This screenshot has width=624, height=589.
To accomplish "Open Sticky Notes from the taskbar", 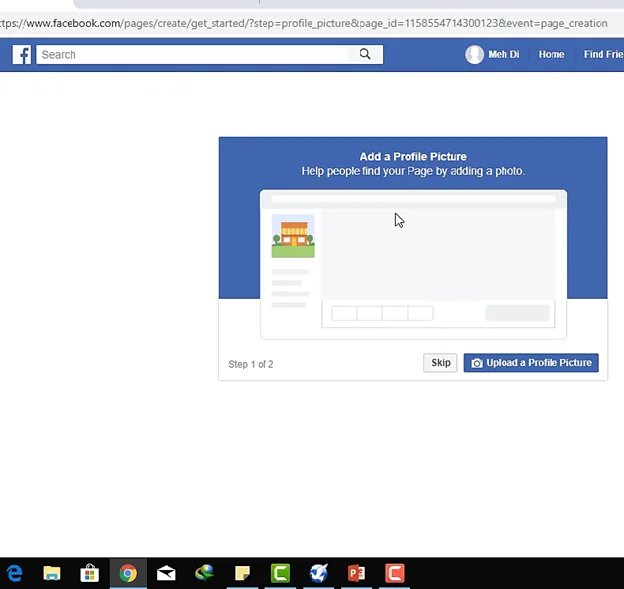I will point(242,573).
